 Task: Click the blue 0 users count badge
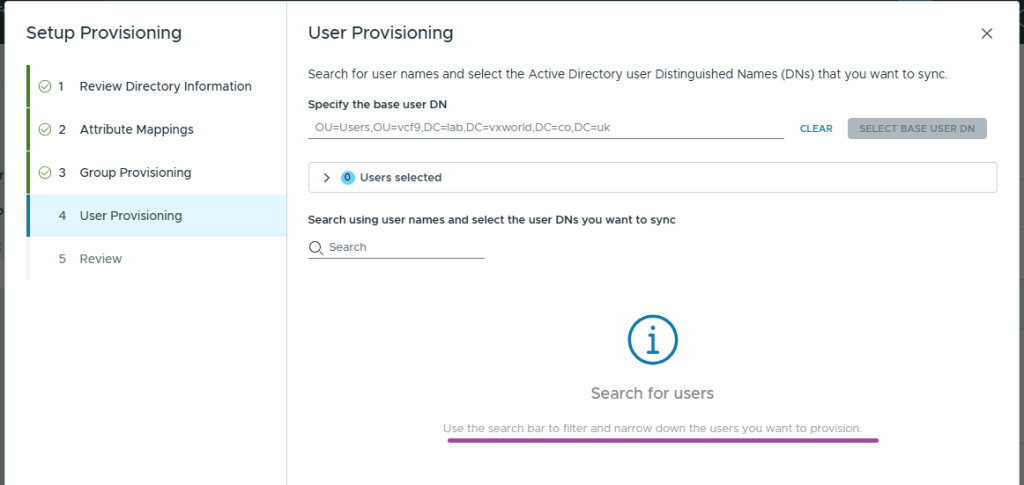[348, 177]
